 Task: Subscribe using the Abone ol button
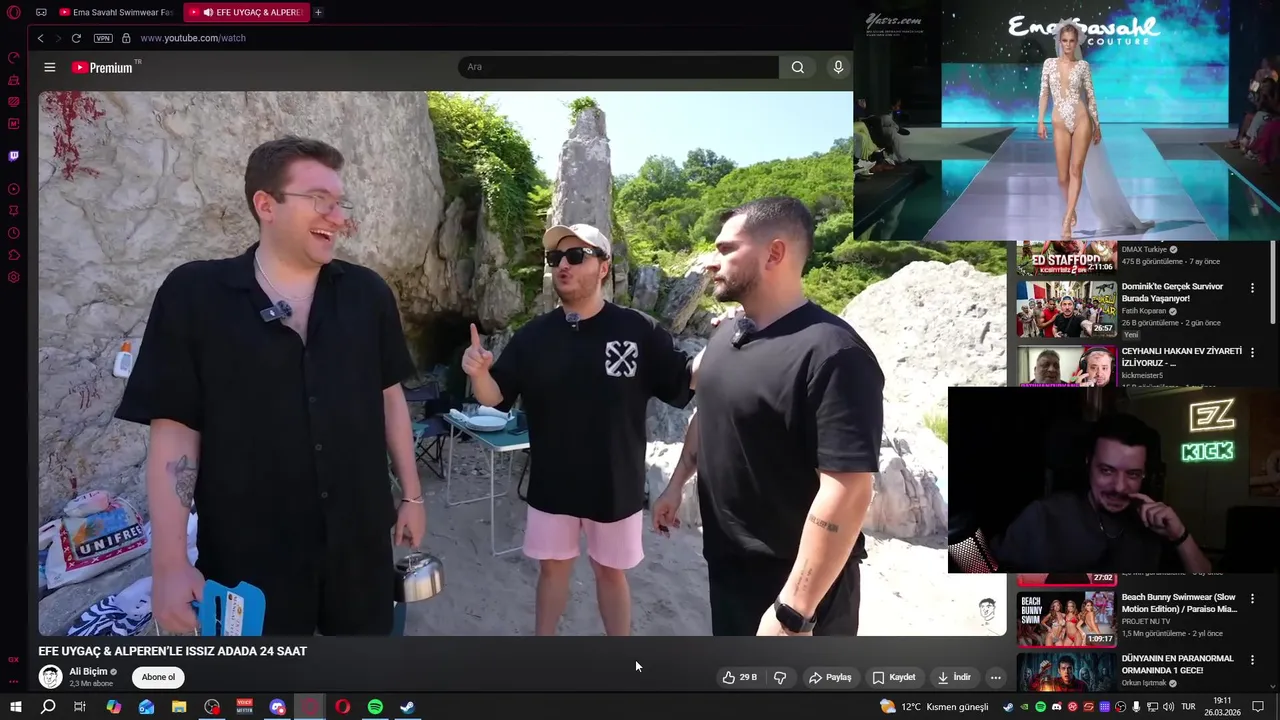tap(158, 677)
